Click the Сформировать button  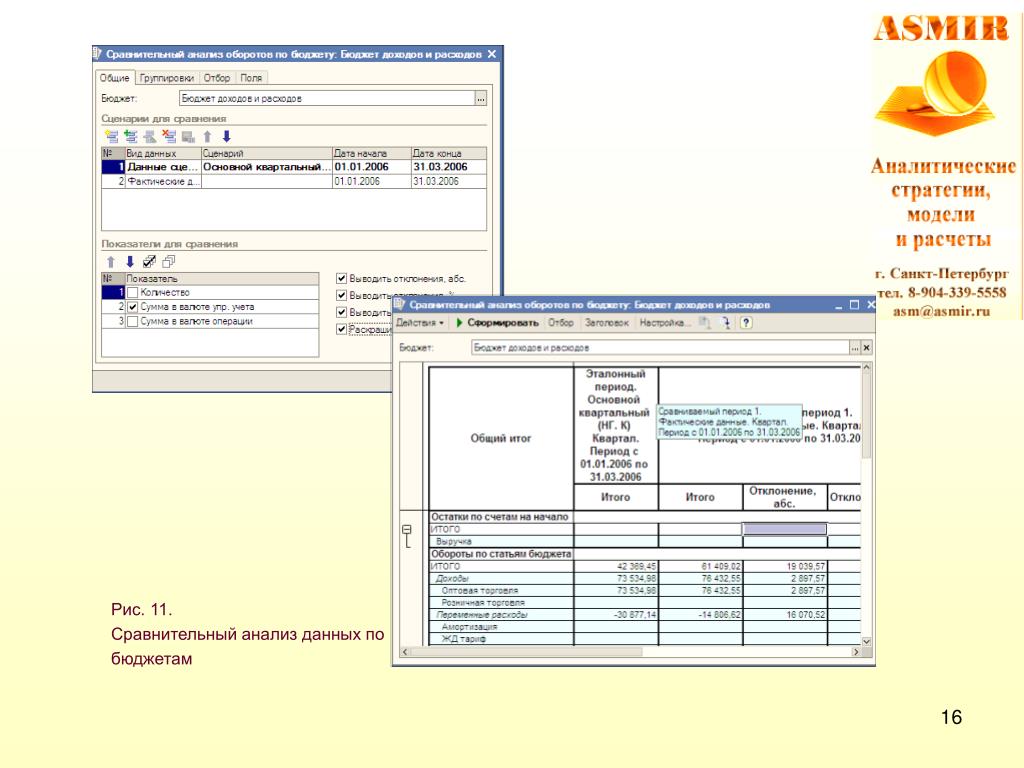click(497, 323)
